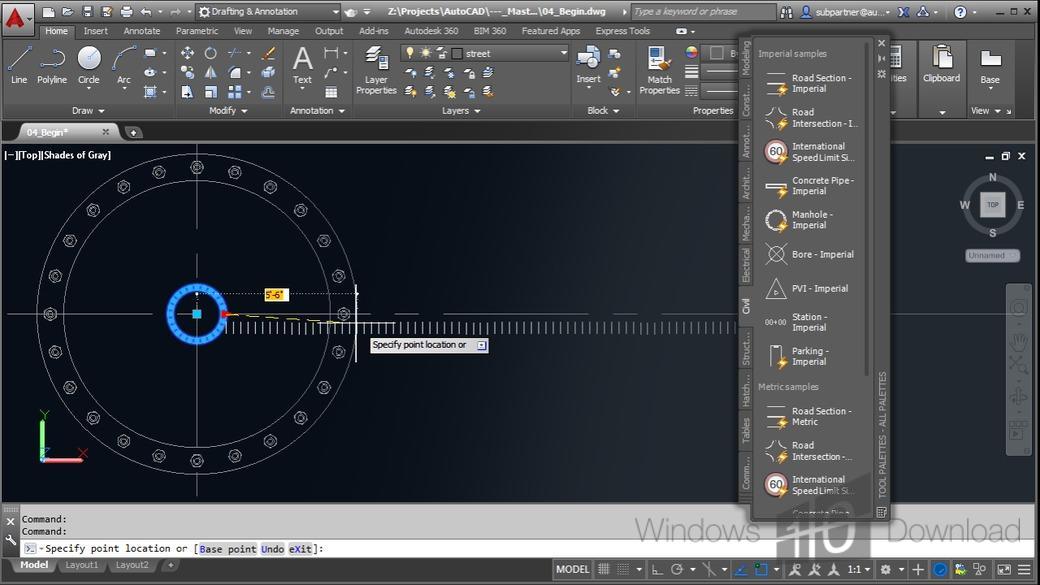Select the Polyline tool
Image resolution: width=1040 pixels, height=585 pixels.
tap(52, 65)
